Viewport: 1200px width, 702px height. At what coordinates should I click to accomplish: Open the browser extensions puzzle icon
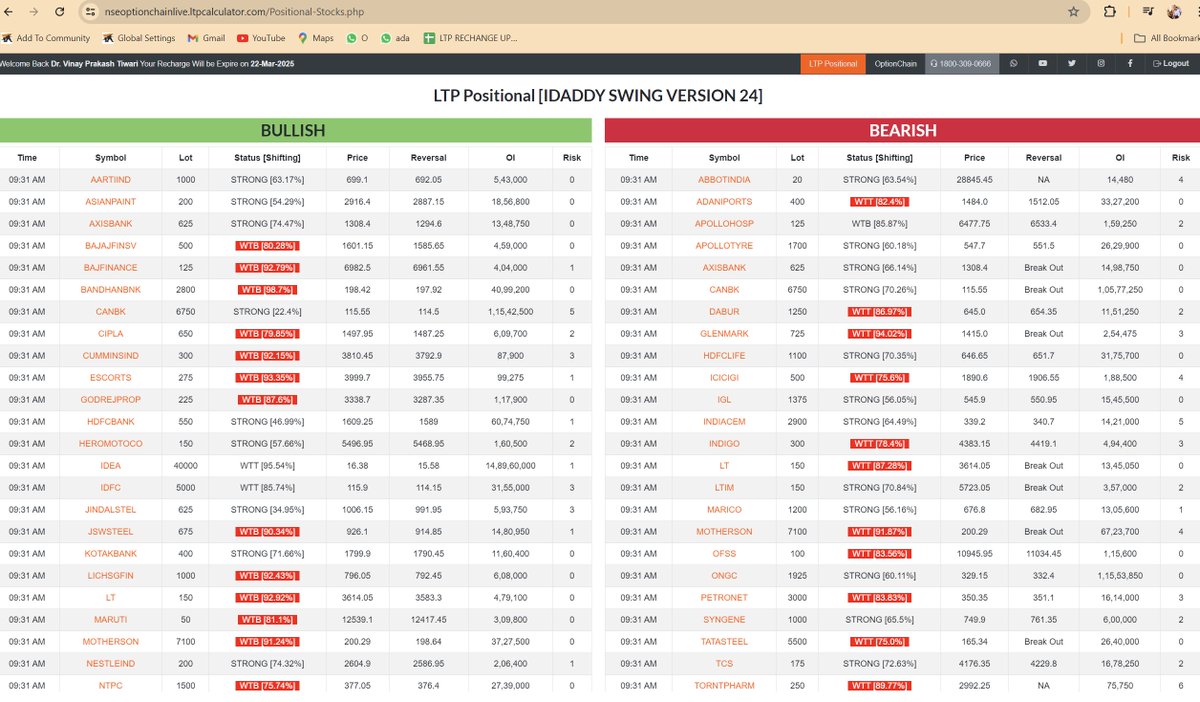[x=1110, y=12]
